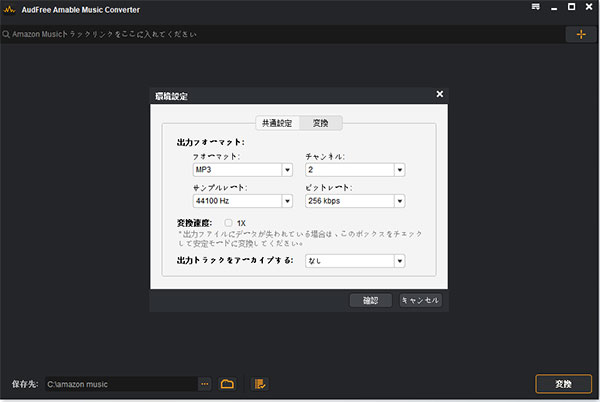Open the フォーマット MP3 dropdown
The image size is (600, 402).
[243, 170]
